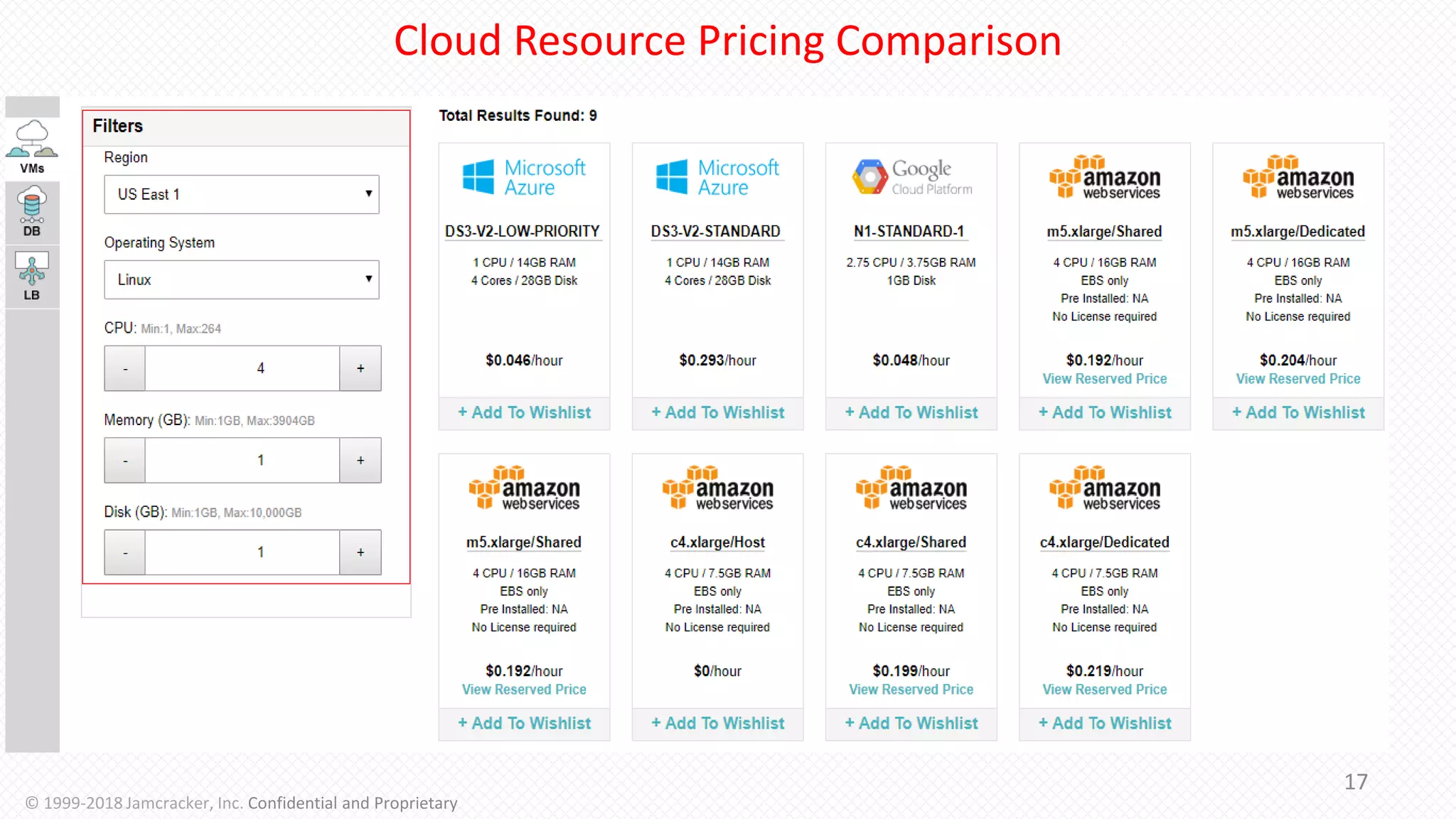Open the c4.xlarge/Dedicated instance title

[x=1105, y=542]
